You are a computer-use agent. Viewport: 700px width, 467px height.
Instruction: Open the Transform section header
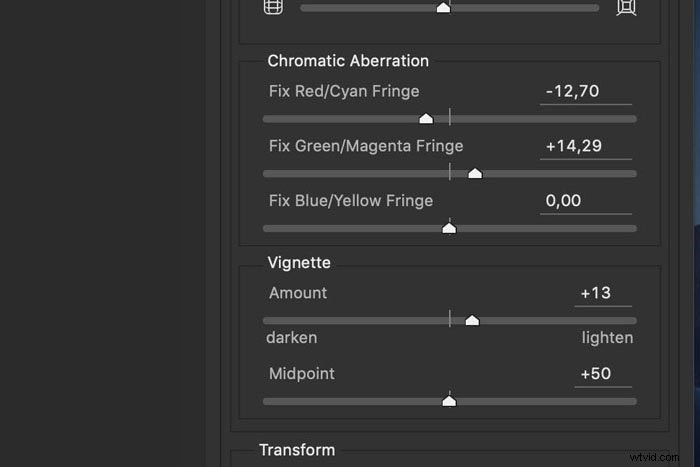pos(297,450)
